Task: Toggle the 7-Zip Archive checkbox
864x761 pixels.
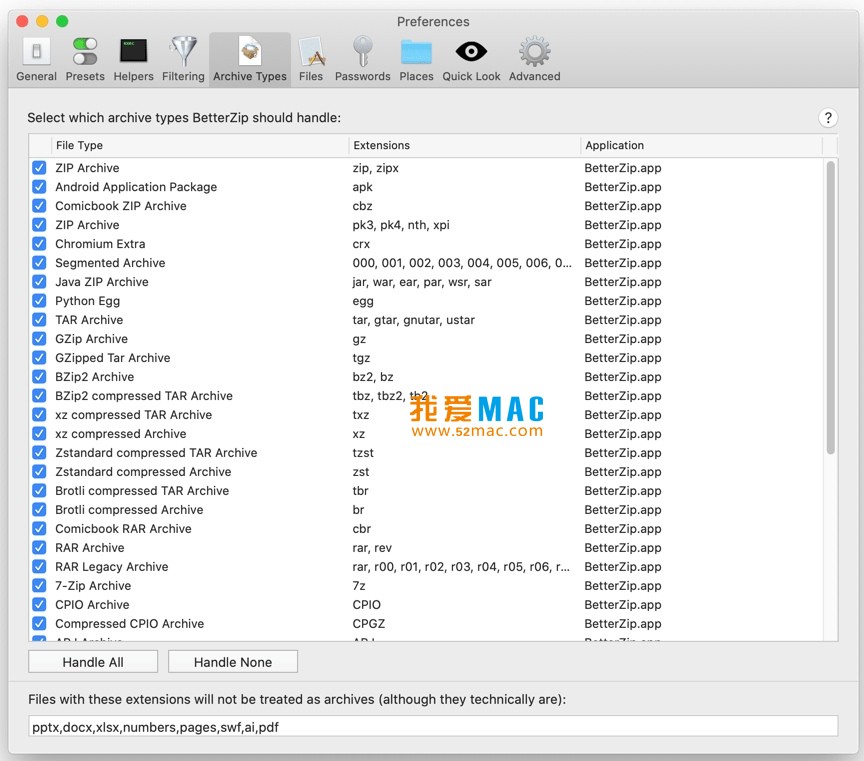Action: tap(39, 586)
